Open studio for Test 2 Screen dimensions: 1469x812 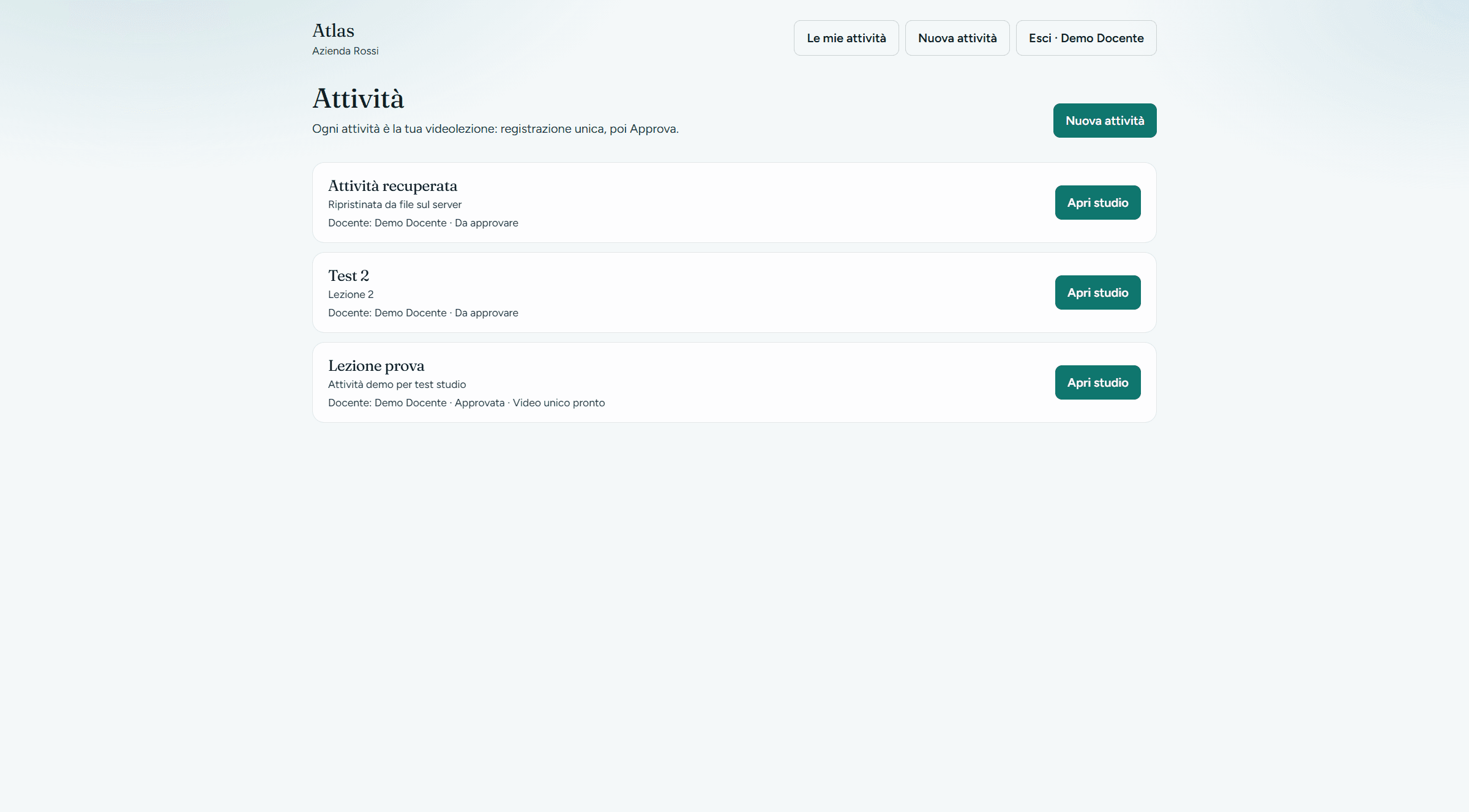(x=1097, y=292)
